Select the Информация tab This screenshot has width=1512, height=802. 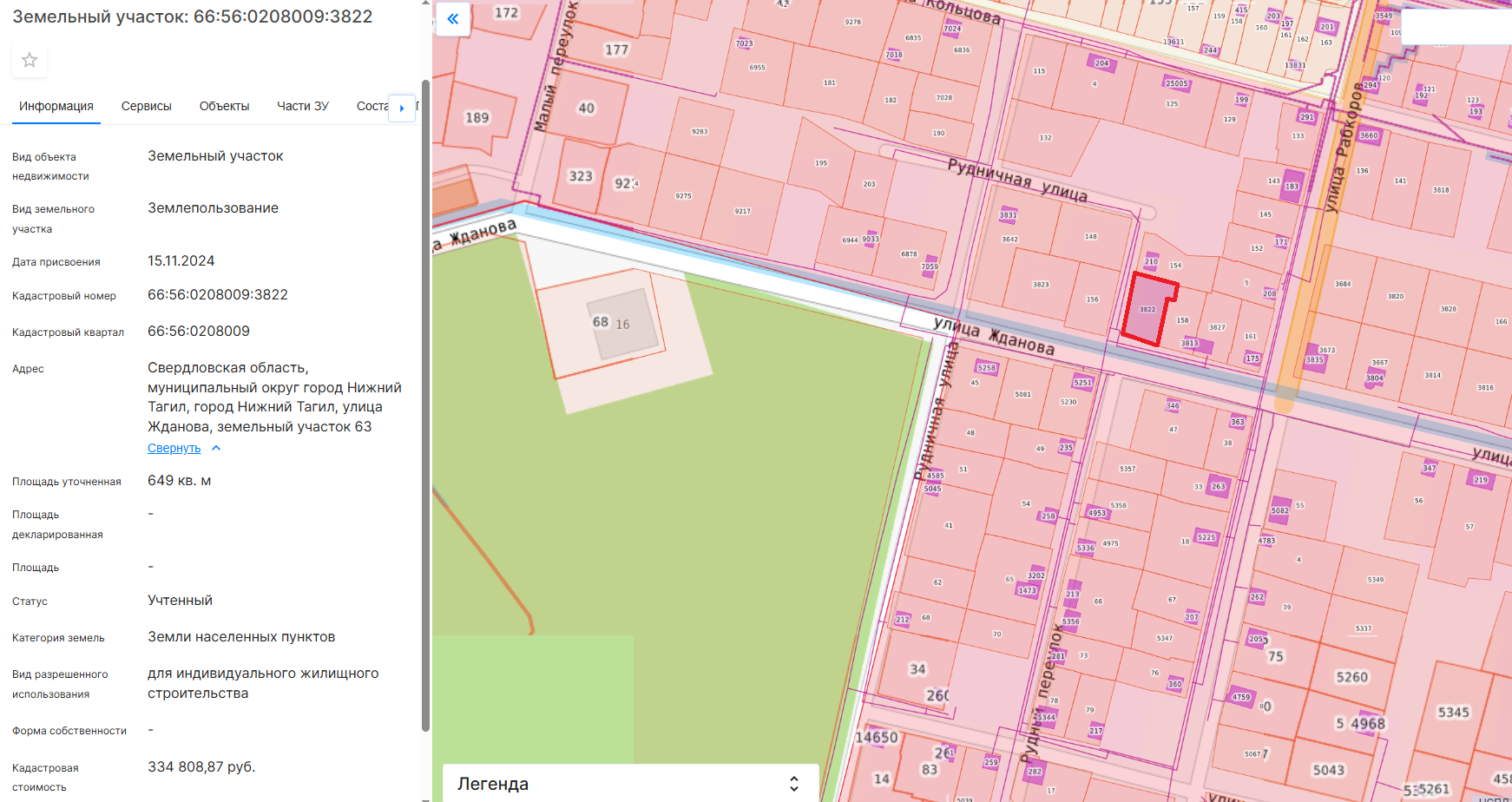click(56, 106)
